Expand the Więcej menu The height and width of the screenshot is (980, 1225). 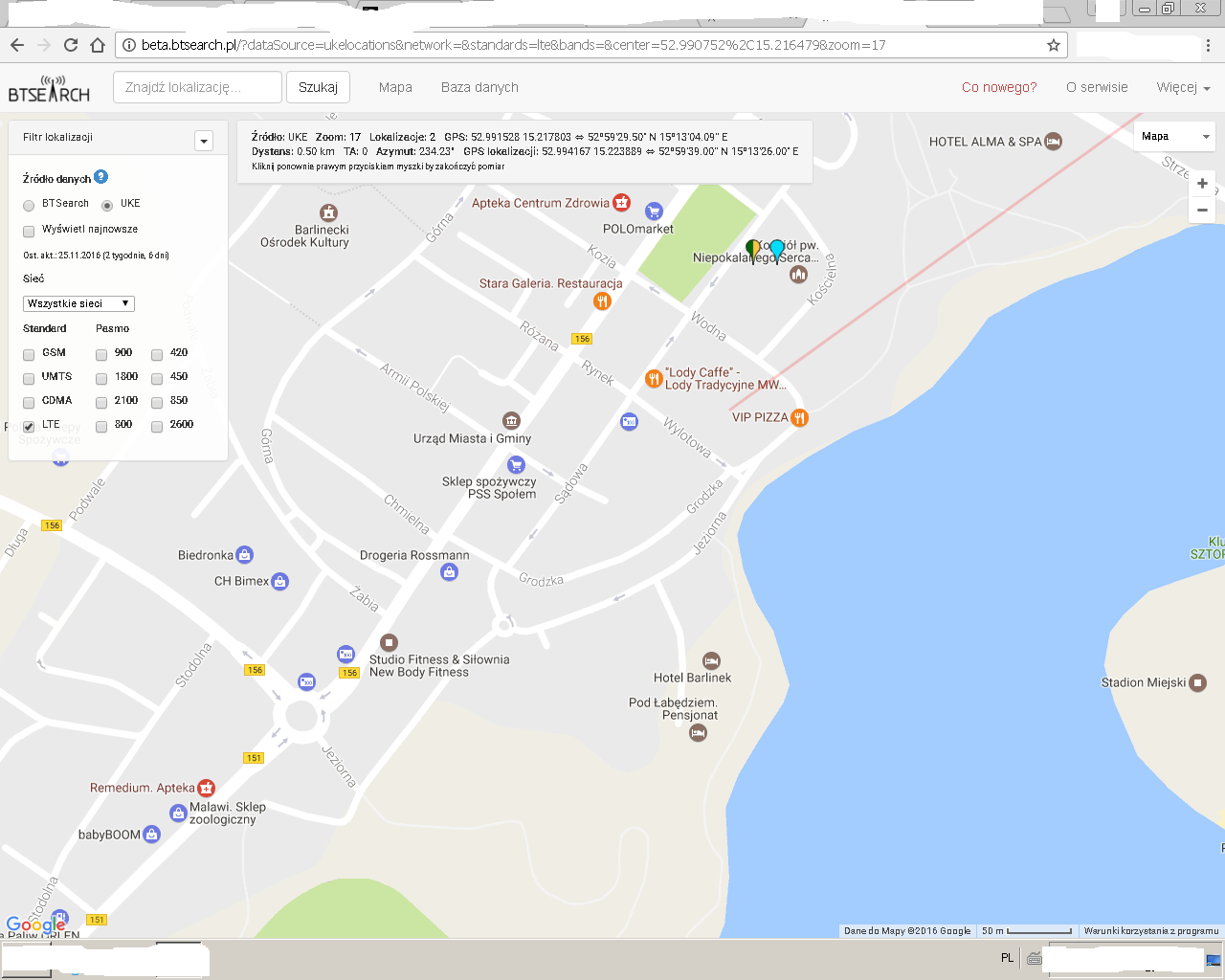1183,87
